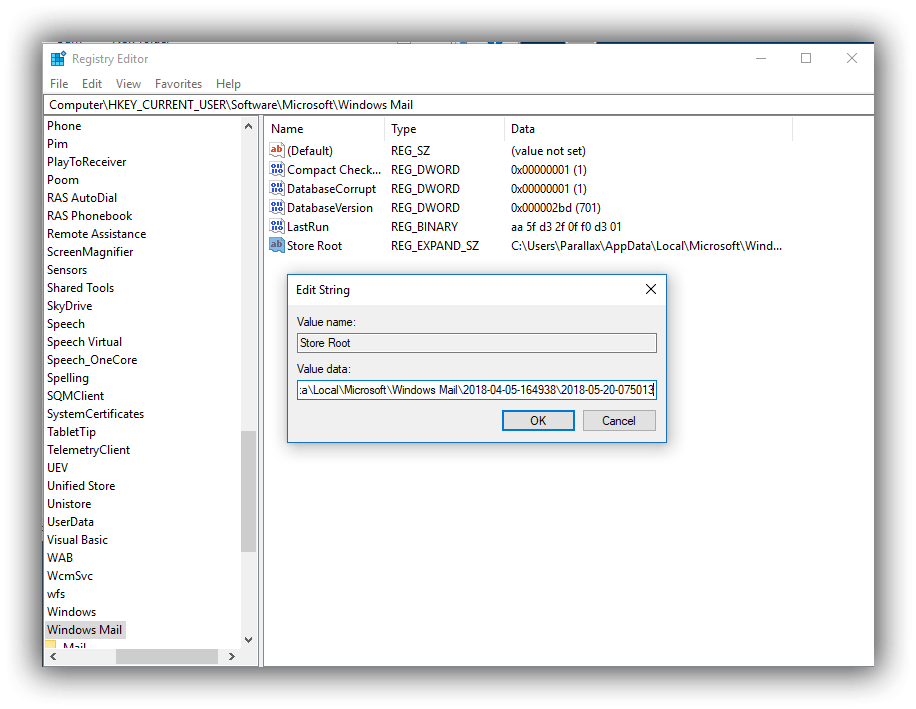The width and height of the screenshot is (916, 709).
Task: Select the RAS AutoDial key
Action: [x=82, y=197]
